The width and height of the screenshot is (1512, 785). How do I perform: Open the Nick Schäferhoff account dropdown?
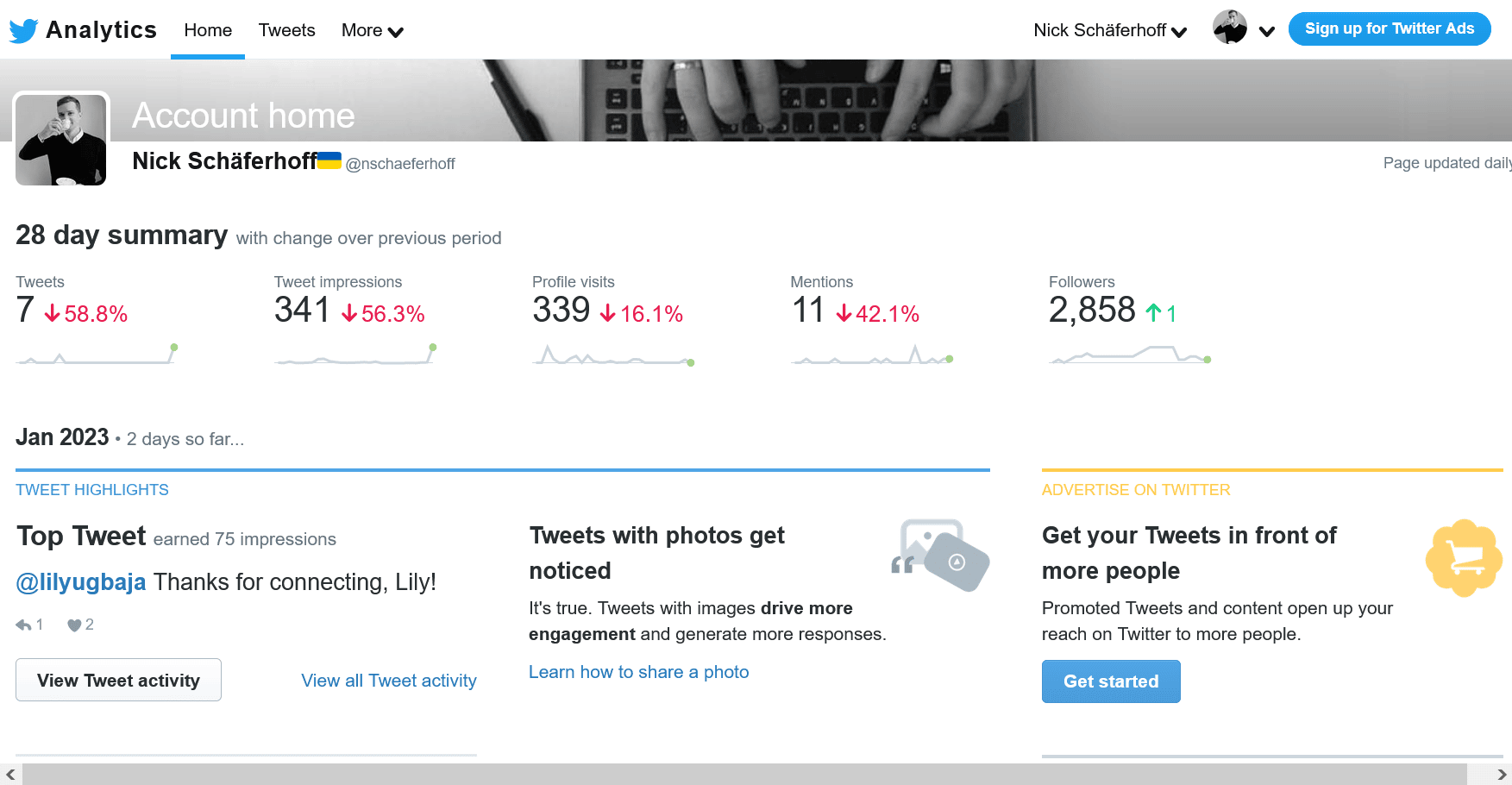coord(1109,31)
